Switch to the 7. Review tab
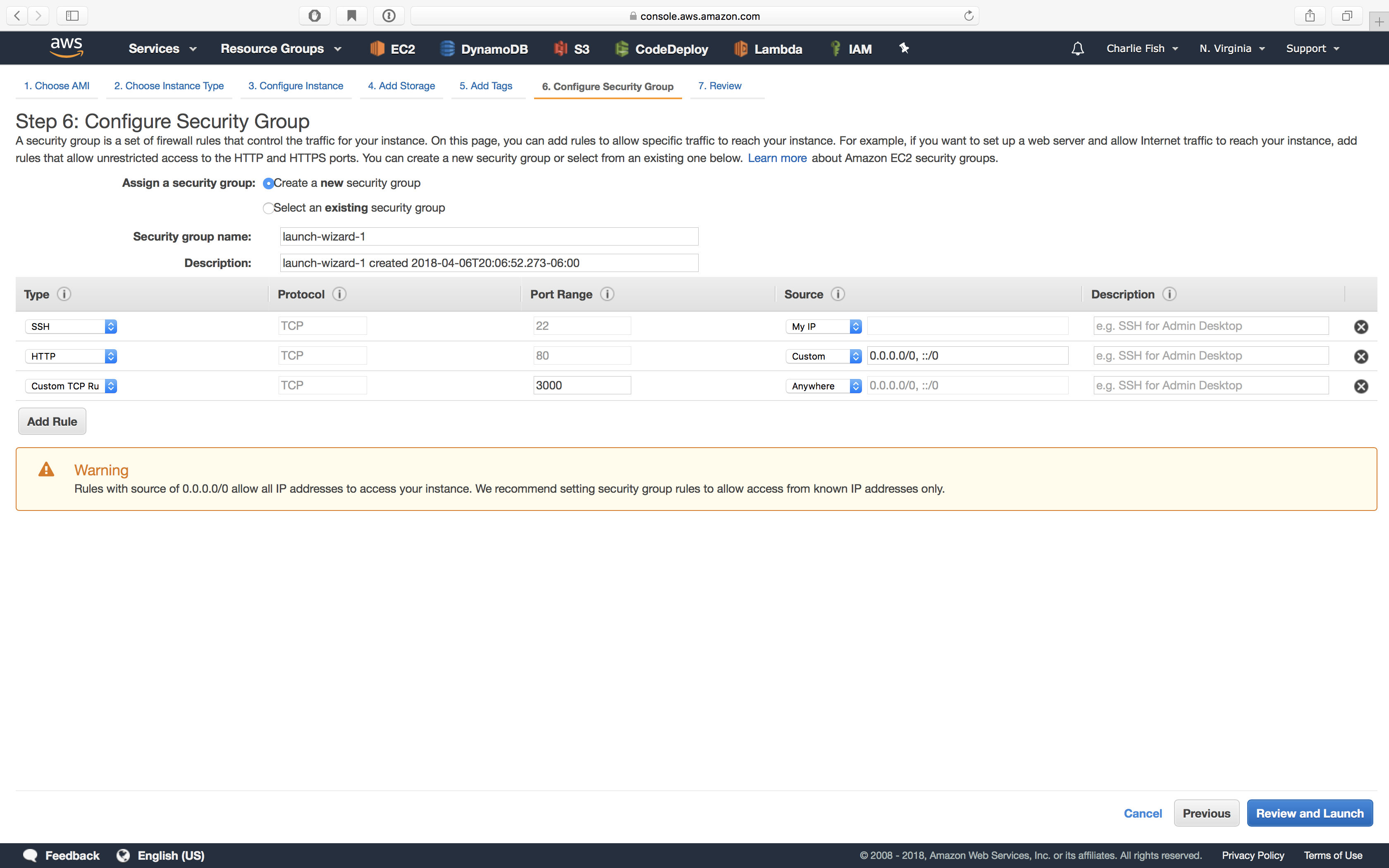The image size is (1389, 868). (x=719, y=86)
